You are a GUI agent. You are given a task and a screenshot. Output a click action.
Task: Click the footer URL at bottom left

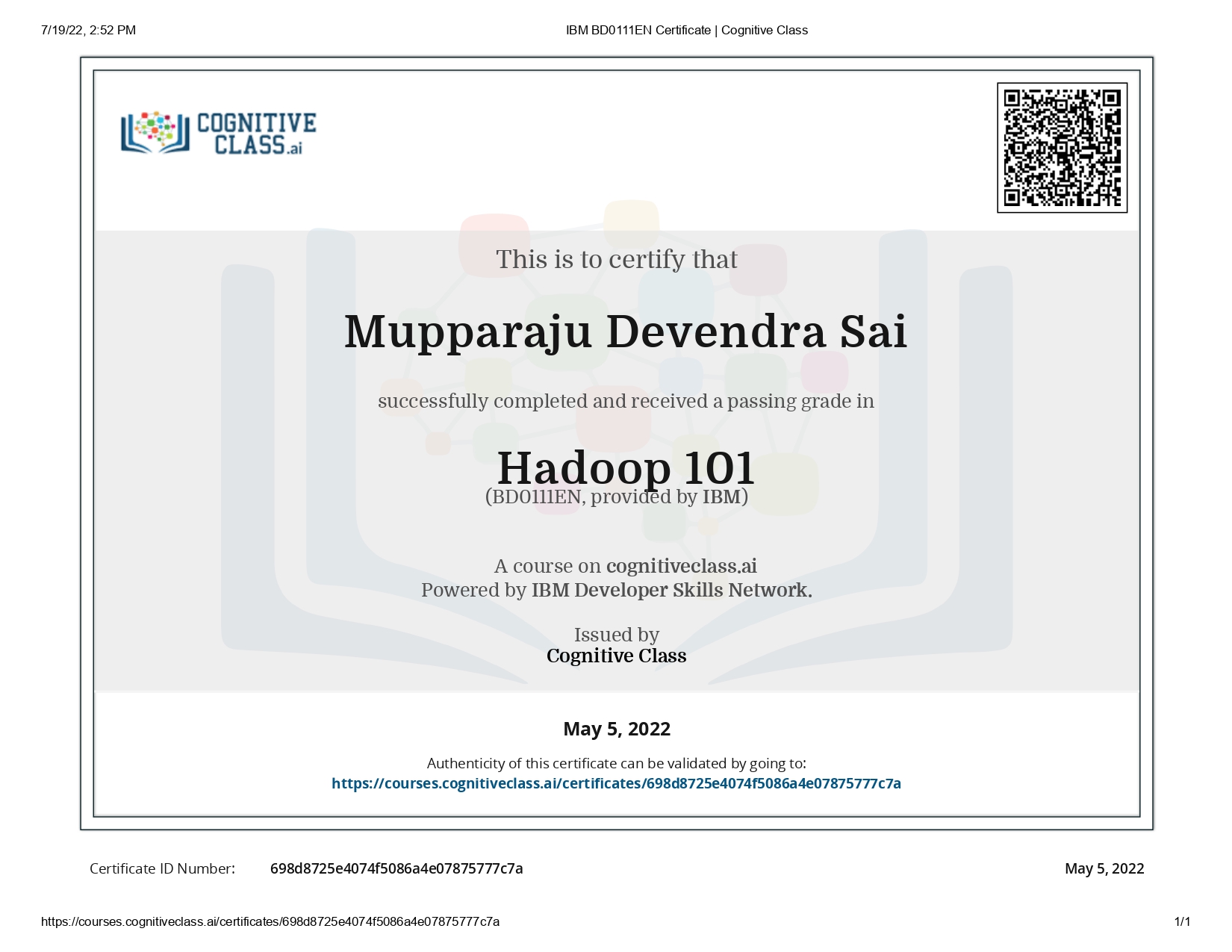click(270, 921)
